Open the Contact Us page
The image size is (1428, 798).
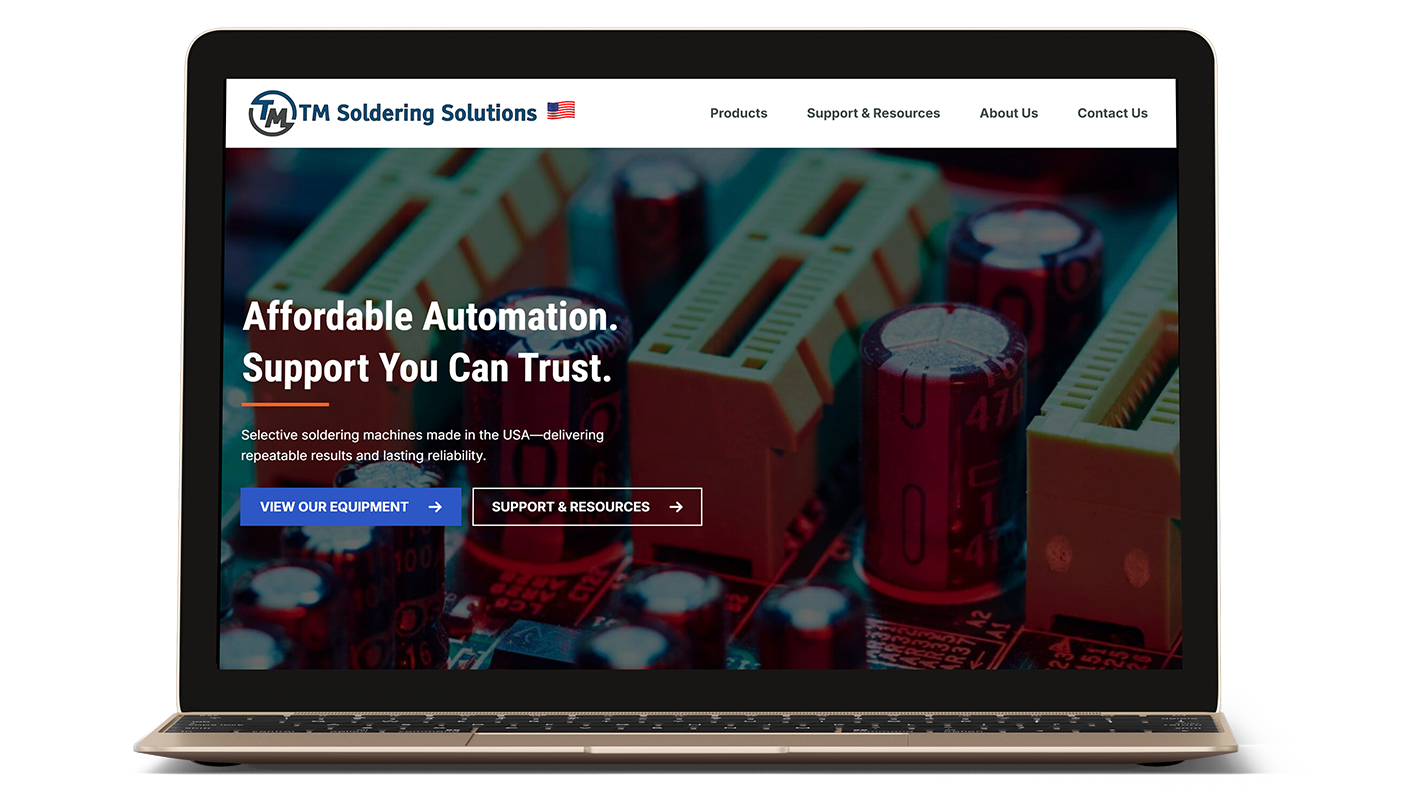coord(1112,113)
